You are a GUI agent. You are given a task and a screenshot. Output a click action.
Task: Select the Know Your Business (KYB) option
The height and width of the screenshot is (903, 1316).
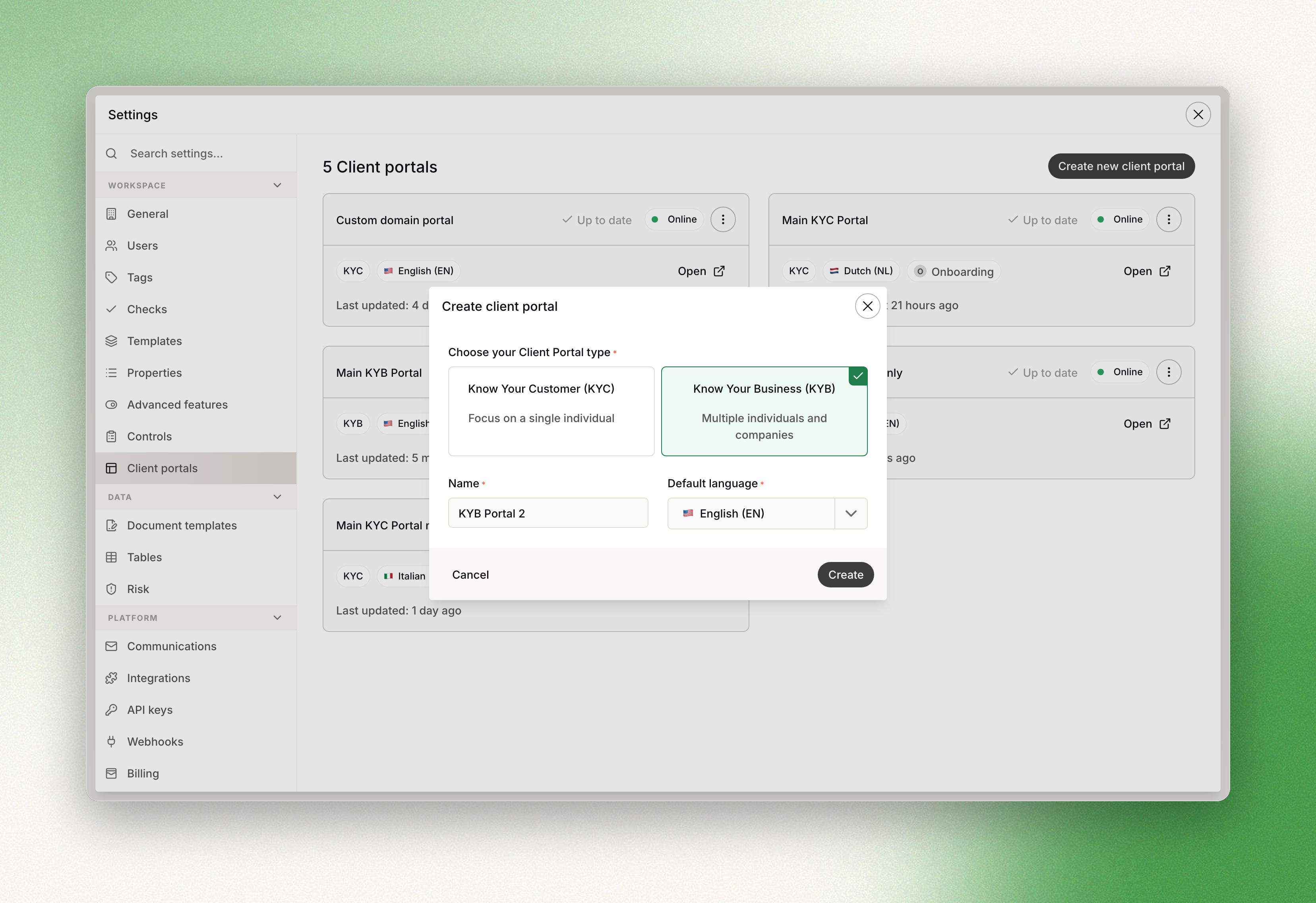point(764,411)
